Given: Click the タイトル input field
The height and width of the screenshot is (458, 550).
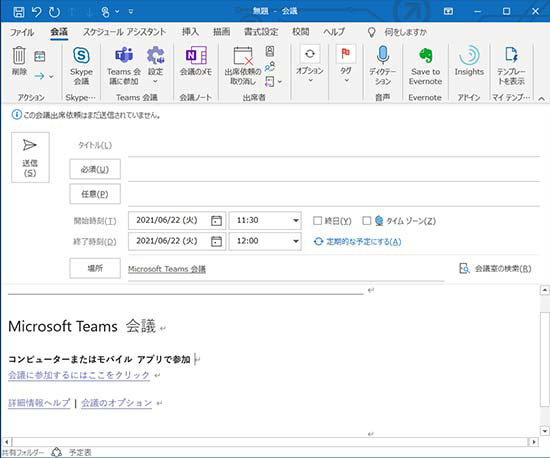Looking at the screenshot, I should (x=334, y=146).
